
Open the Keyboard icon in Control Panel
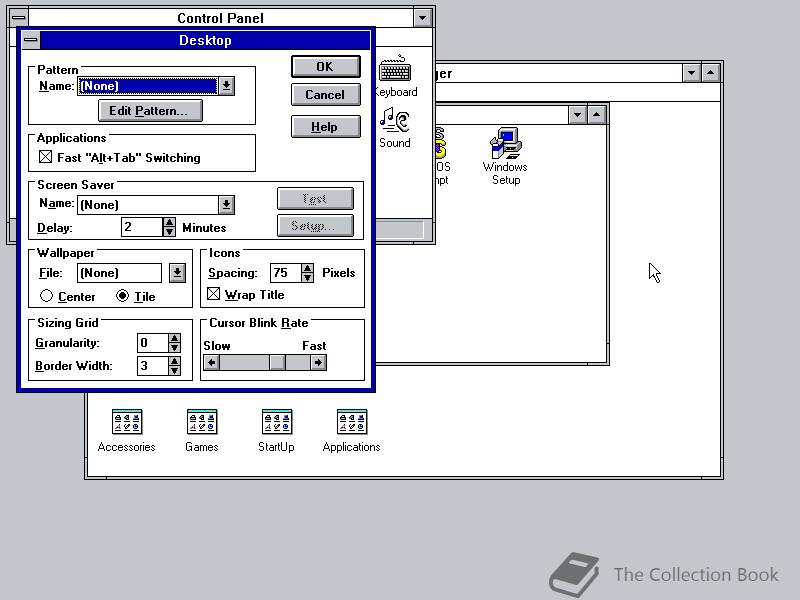click(396, 76)
